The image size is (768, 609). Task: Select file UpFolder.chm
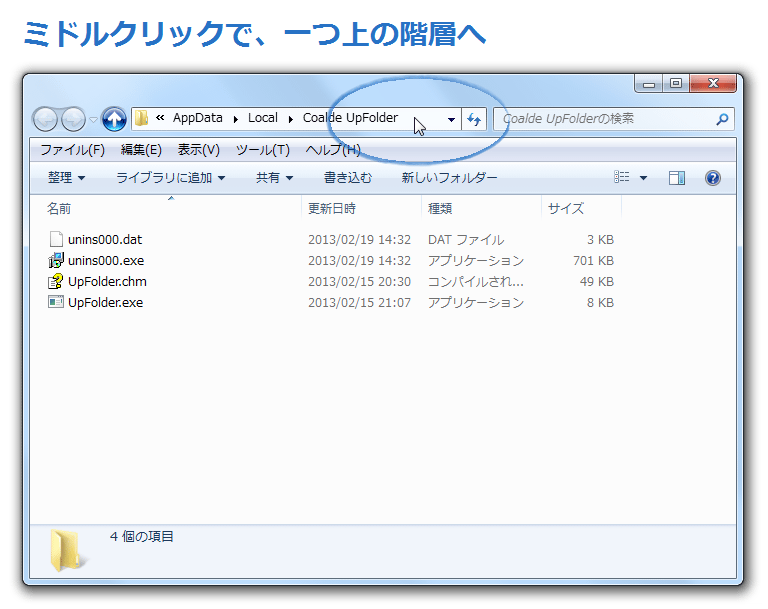point(107,282)
